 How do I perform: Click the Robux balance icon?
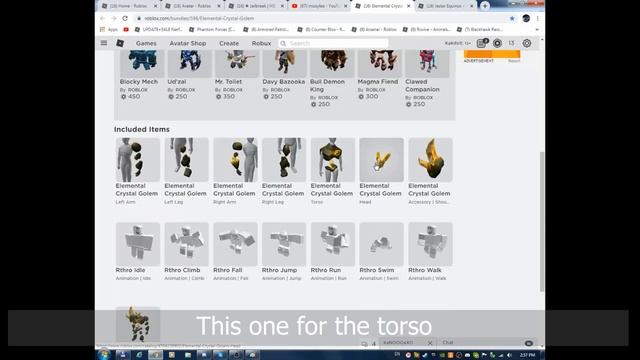[x=497, y=43]
